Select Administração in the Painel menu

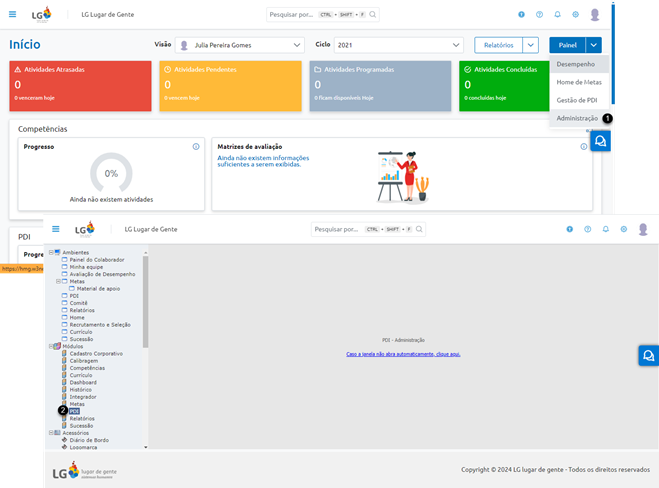[x=579, y=118]
